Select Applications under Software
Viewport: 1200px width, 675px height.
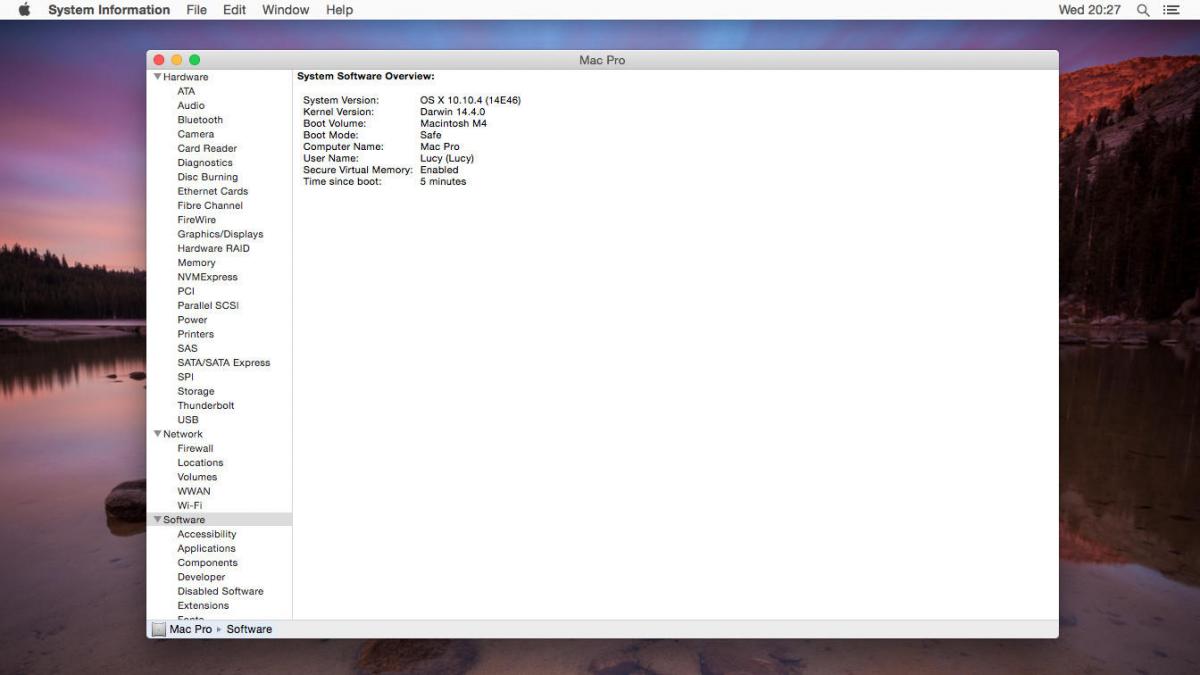207,548
